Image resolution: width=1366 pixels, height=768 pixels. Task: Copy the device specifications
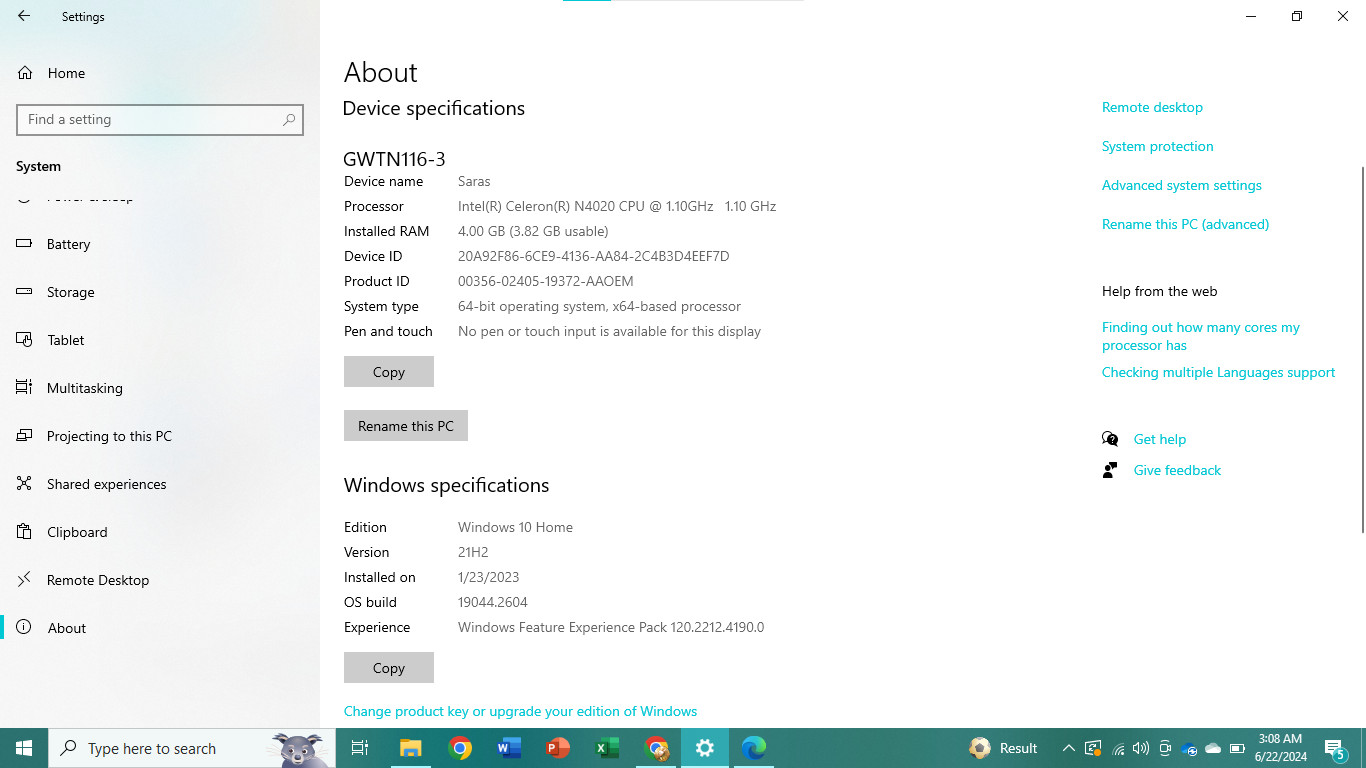tap(389, 371)
